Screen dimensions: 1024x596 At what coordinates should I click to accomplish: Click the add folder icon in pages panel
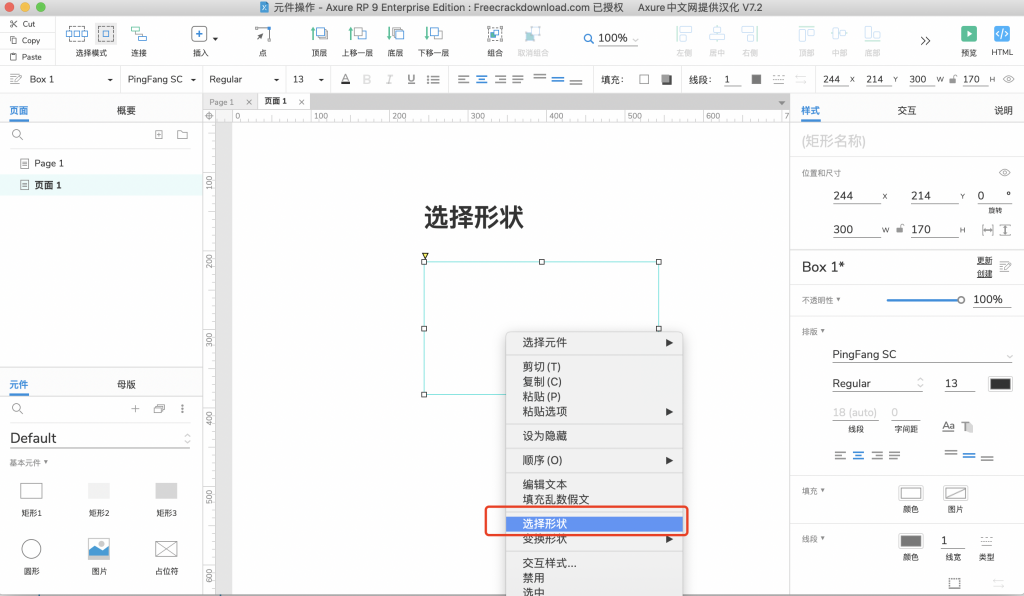tap(182, 134)
